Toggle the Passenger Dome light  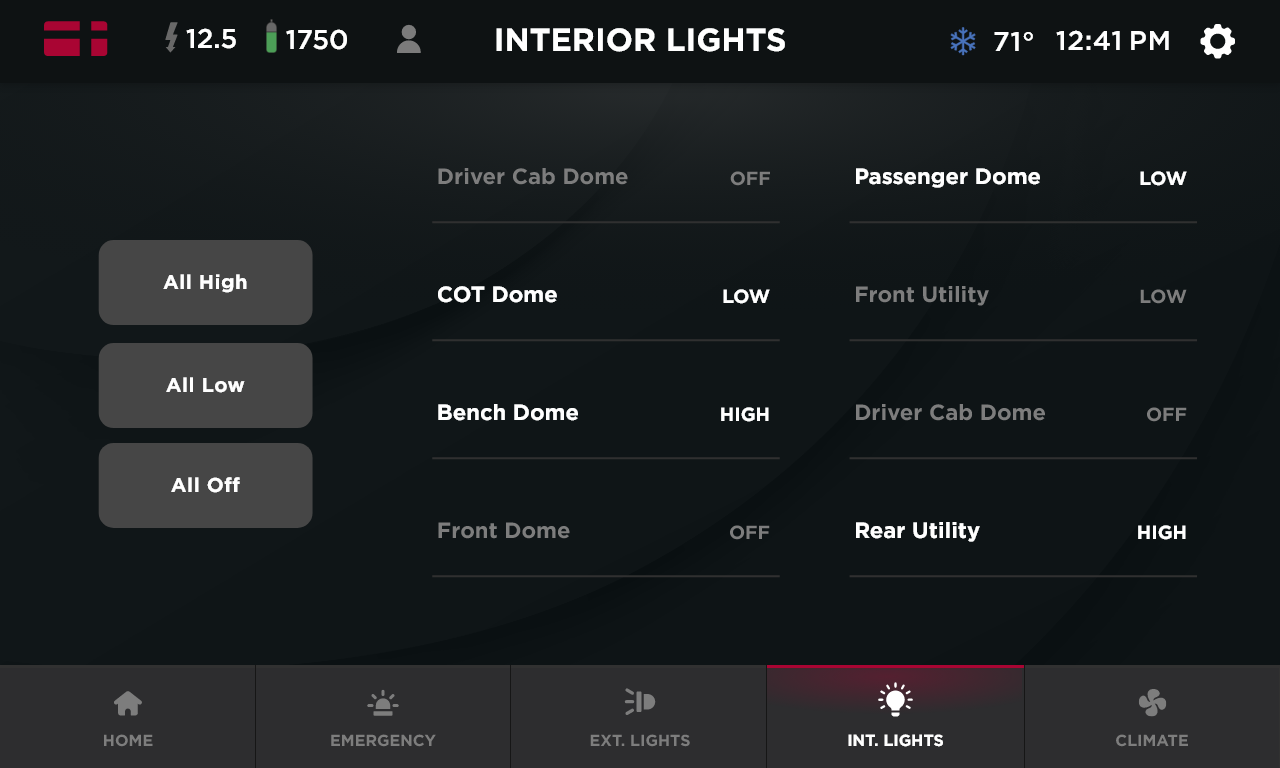(1022, 178)
